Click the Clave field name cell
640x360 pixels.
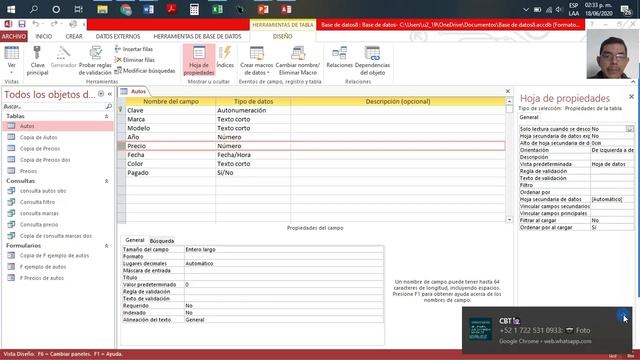[x=171, y=110]
